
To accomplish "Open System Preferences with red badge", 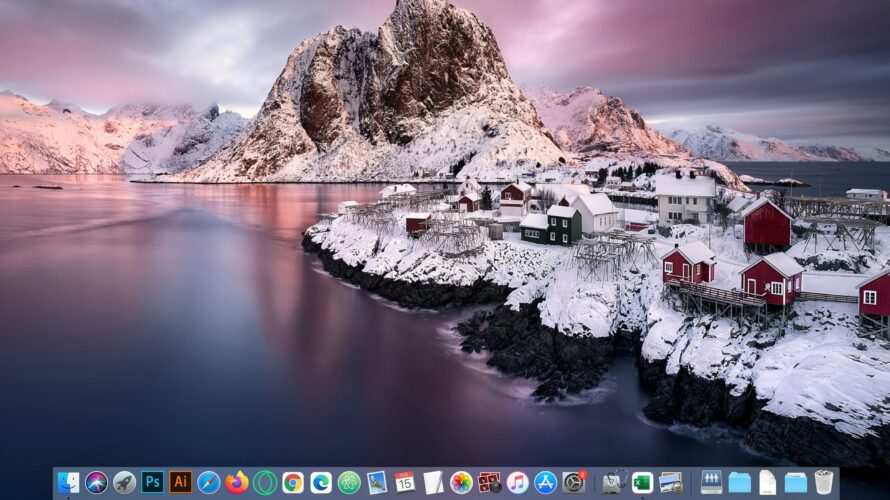I will click(x=574, y=482).
